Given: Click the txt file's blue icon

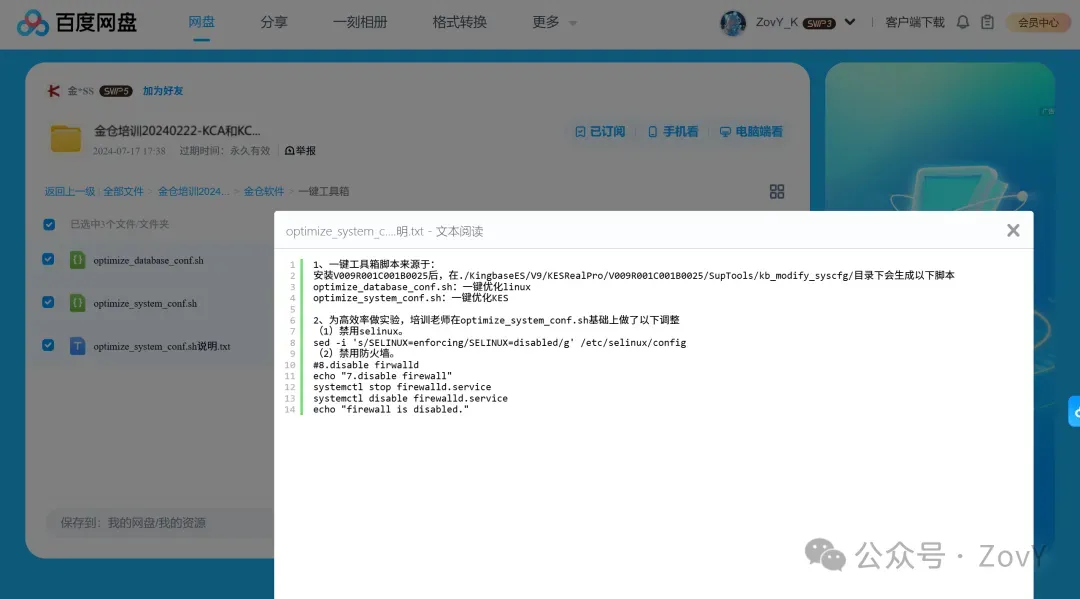Looking at the screenshot, I should pyautogui.click(x=77, y=346).
